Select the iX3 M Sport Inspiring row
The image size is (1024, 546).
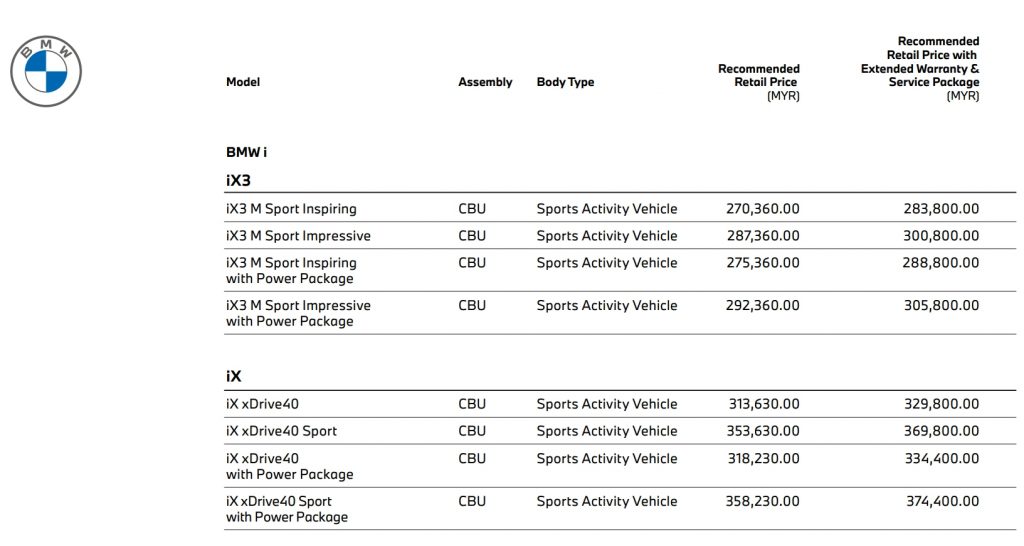291,209
